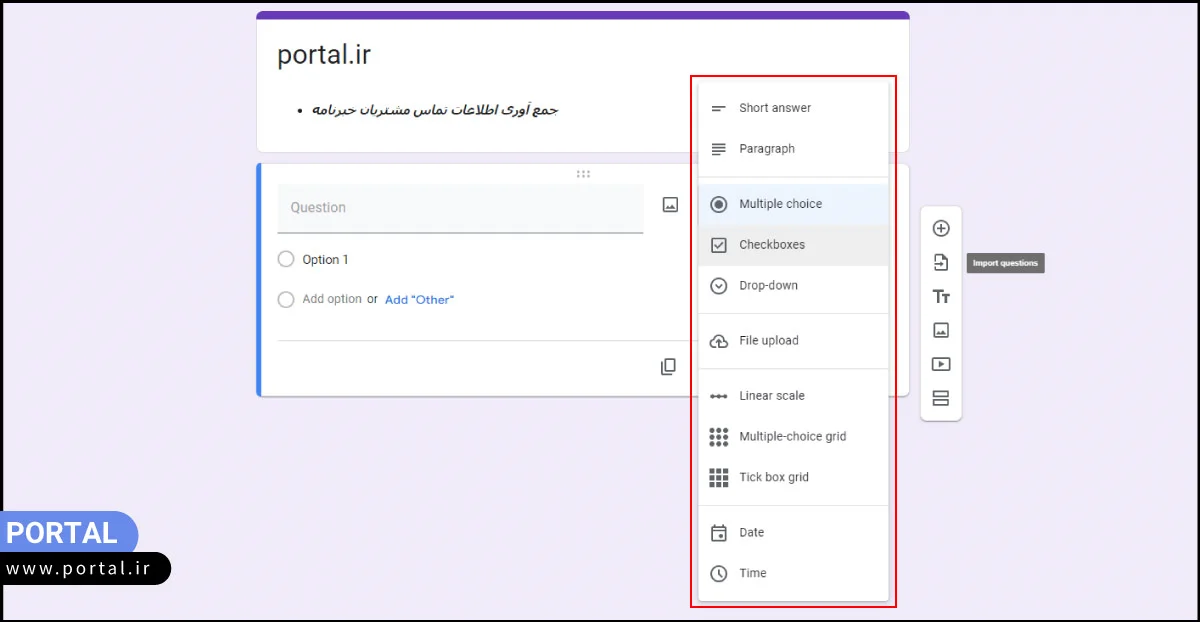
Task: Select Date as the question type
Action: pyautogui.click(x=751, y=533)
